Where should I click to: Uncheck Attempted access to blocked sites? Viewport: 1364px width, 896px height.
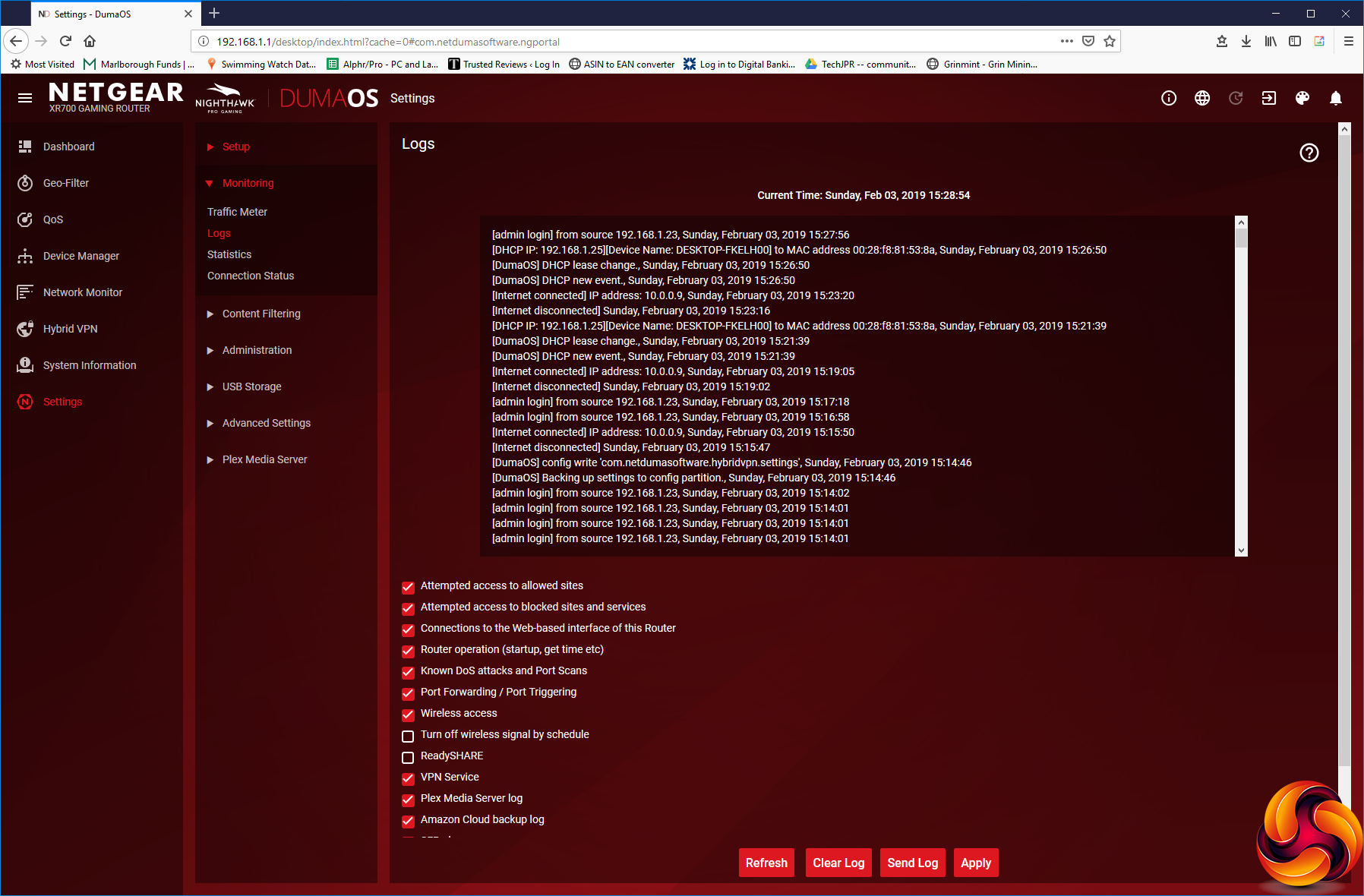point(408,608)
